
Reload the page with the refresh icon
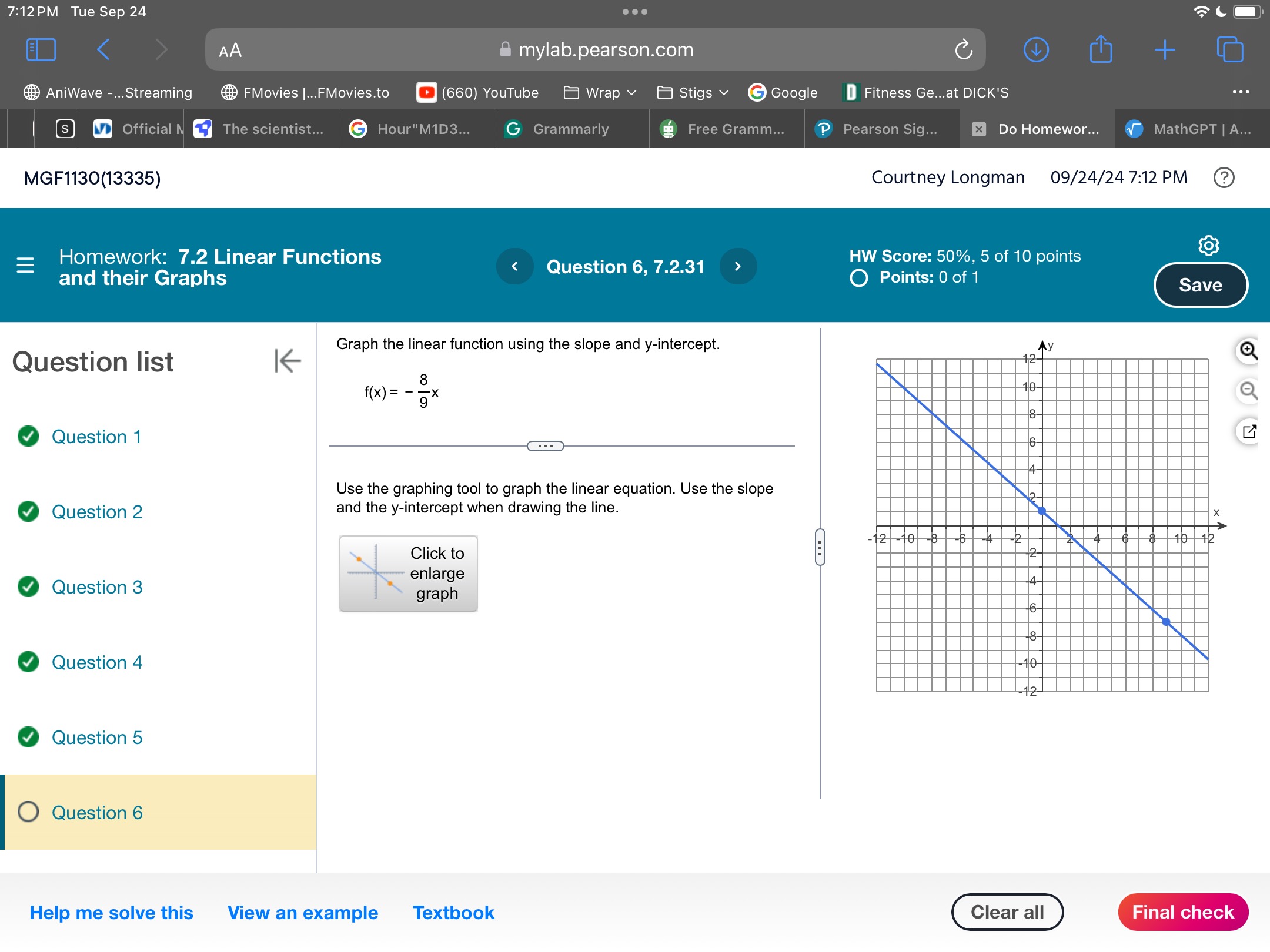coord(963,50)
